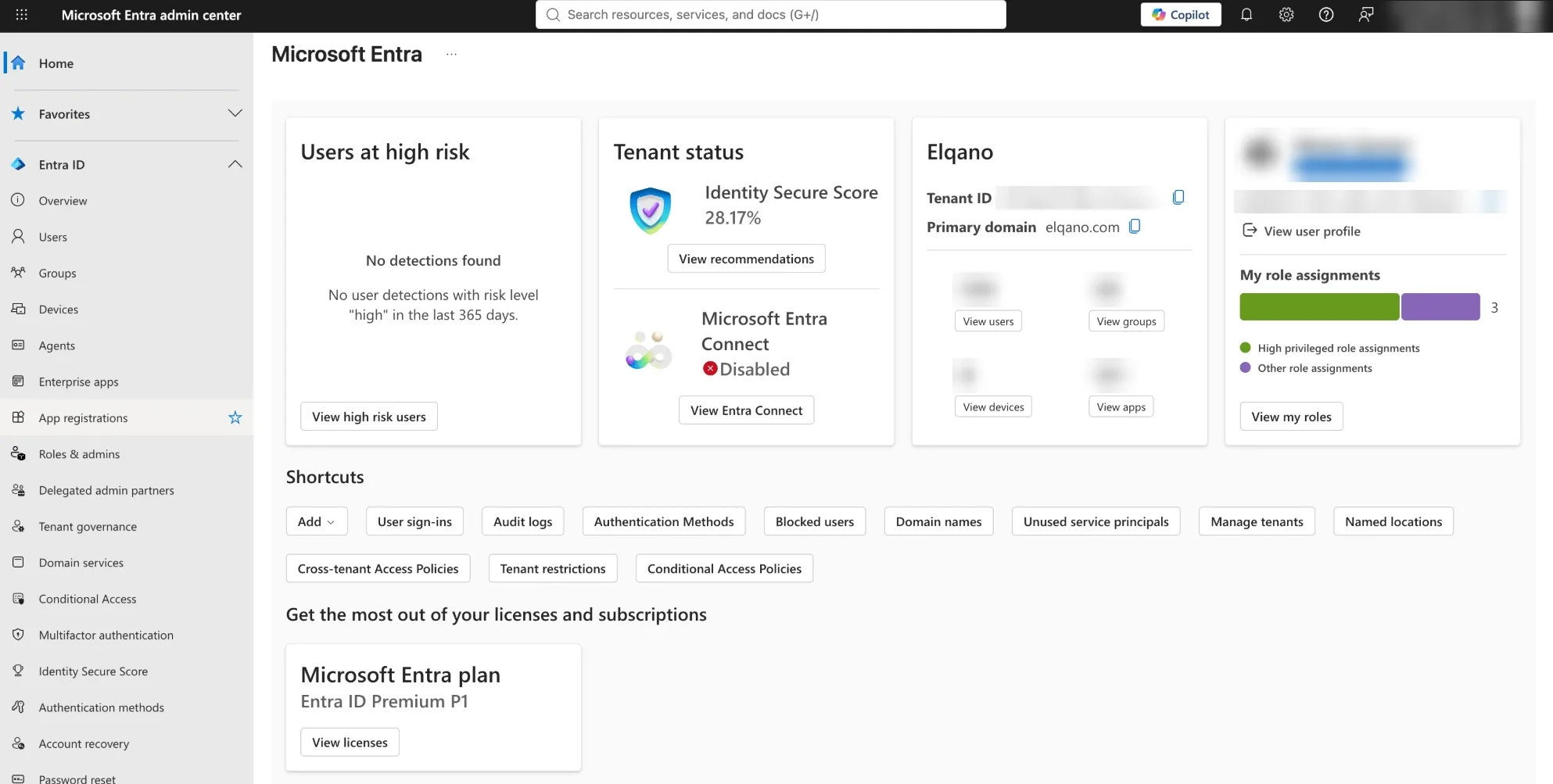Open Multifactor authentication menu item

pos(127,635)
